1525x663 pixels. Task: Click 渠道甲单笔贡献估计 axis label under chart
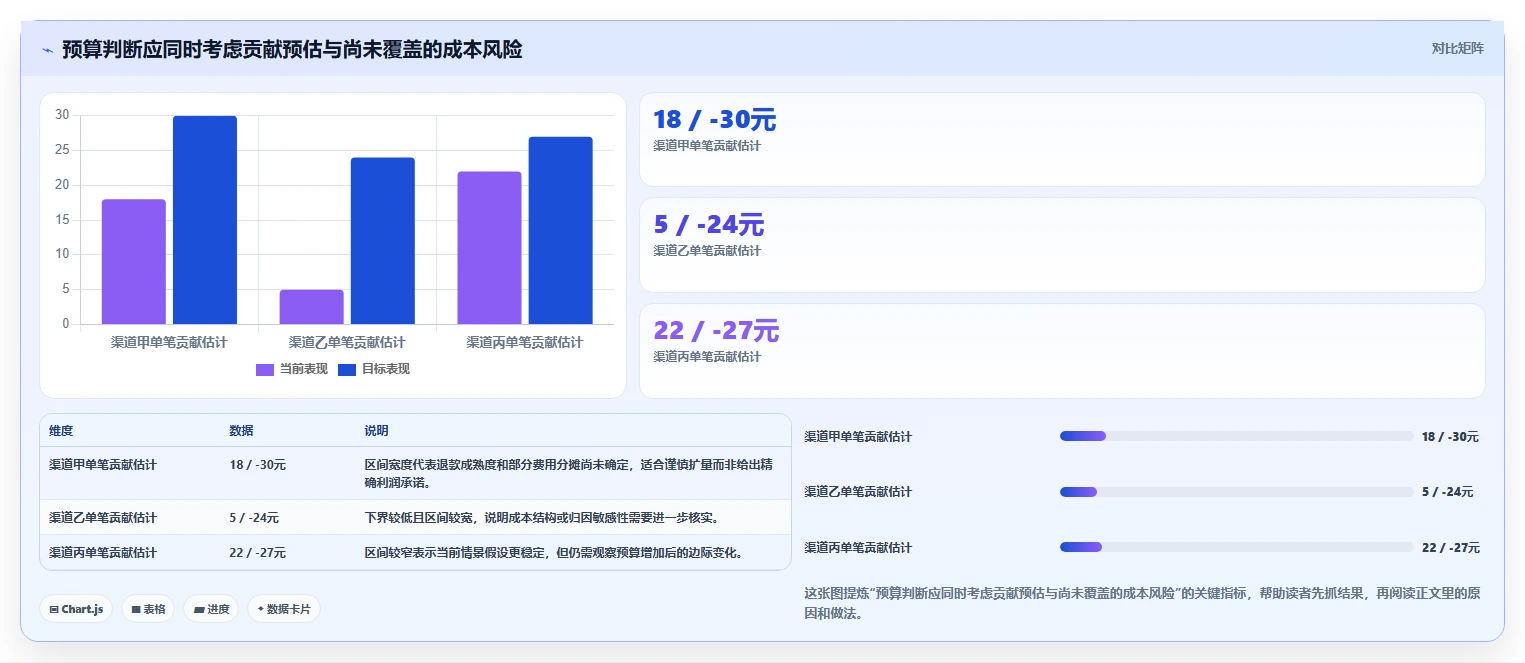coord(169,342)
